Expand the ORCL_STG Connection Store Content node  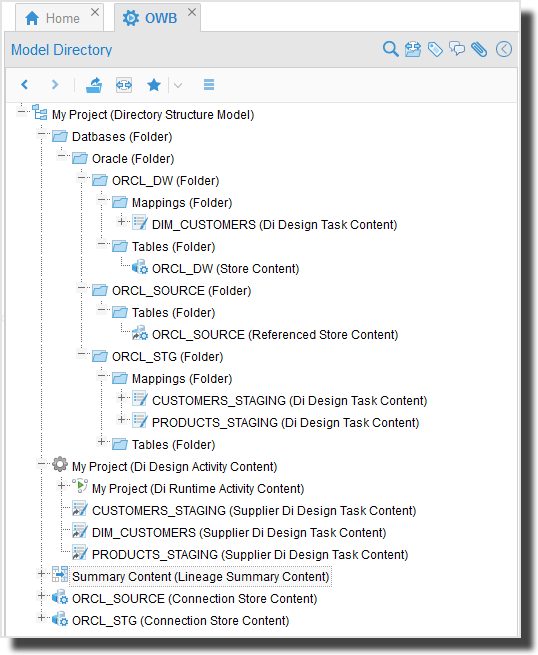coord(41,617)
